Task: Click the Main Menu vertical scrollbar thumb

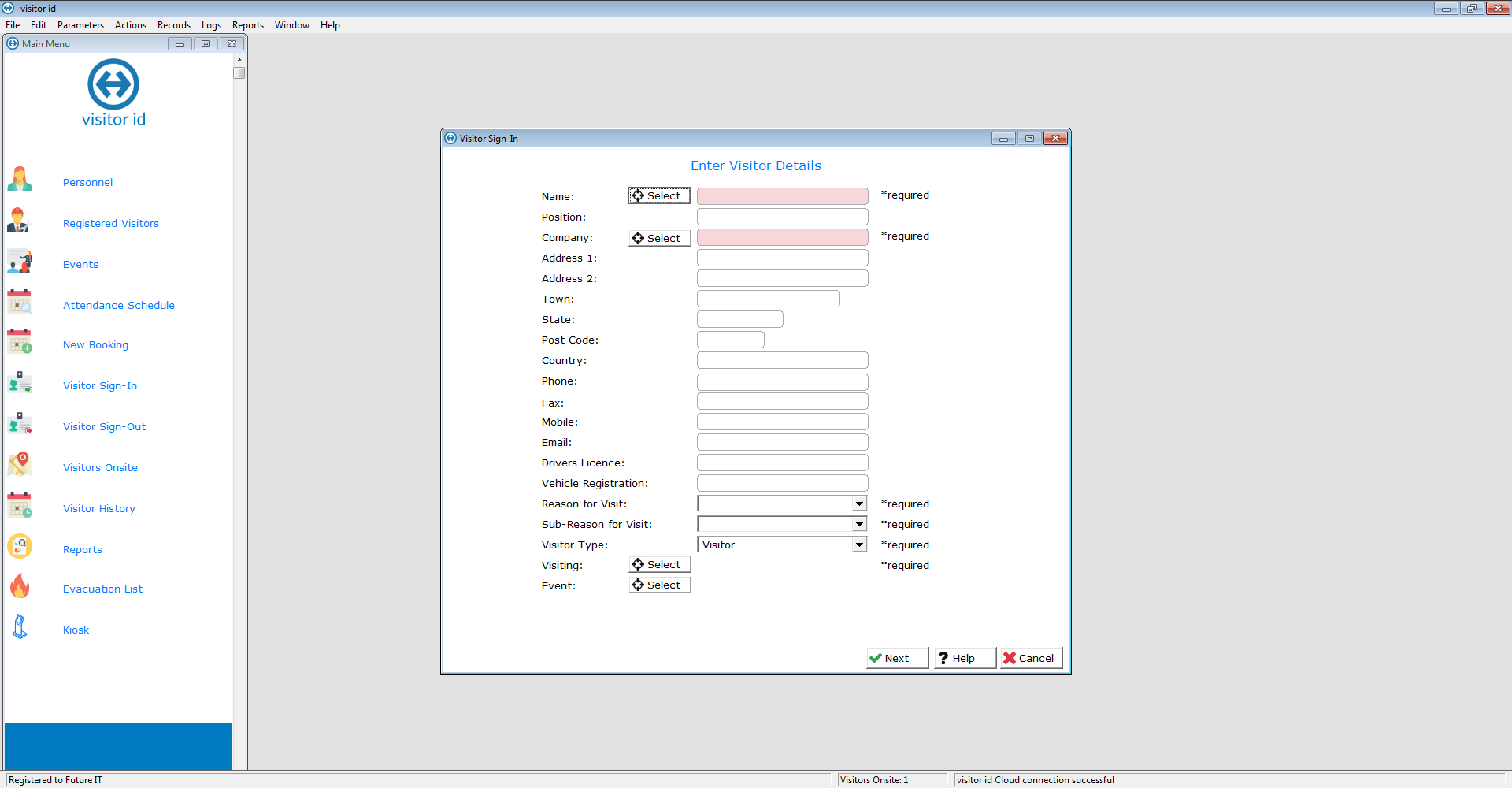Action: pos(239,72)
